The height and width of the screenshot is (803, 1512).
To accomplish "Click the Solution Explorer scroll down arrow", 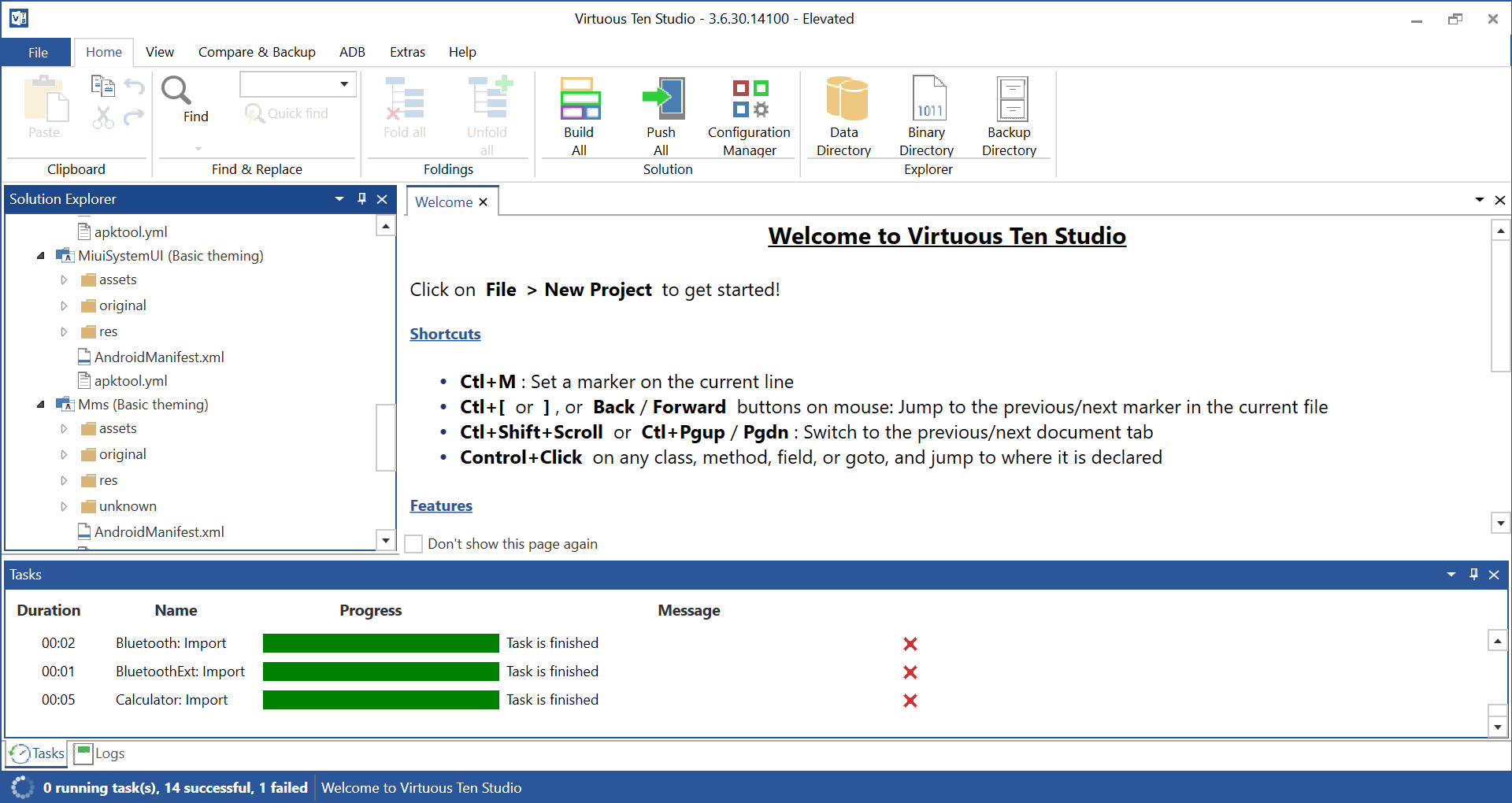I will (385, 540).
